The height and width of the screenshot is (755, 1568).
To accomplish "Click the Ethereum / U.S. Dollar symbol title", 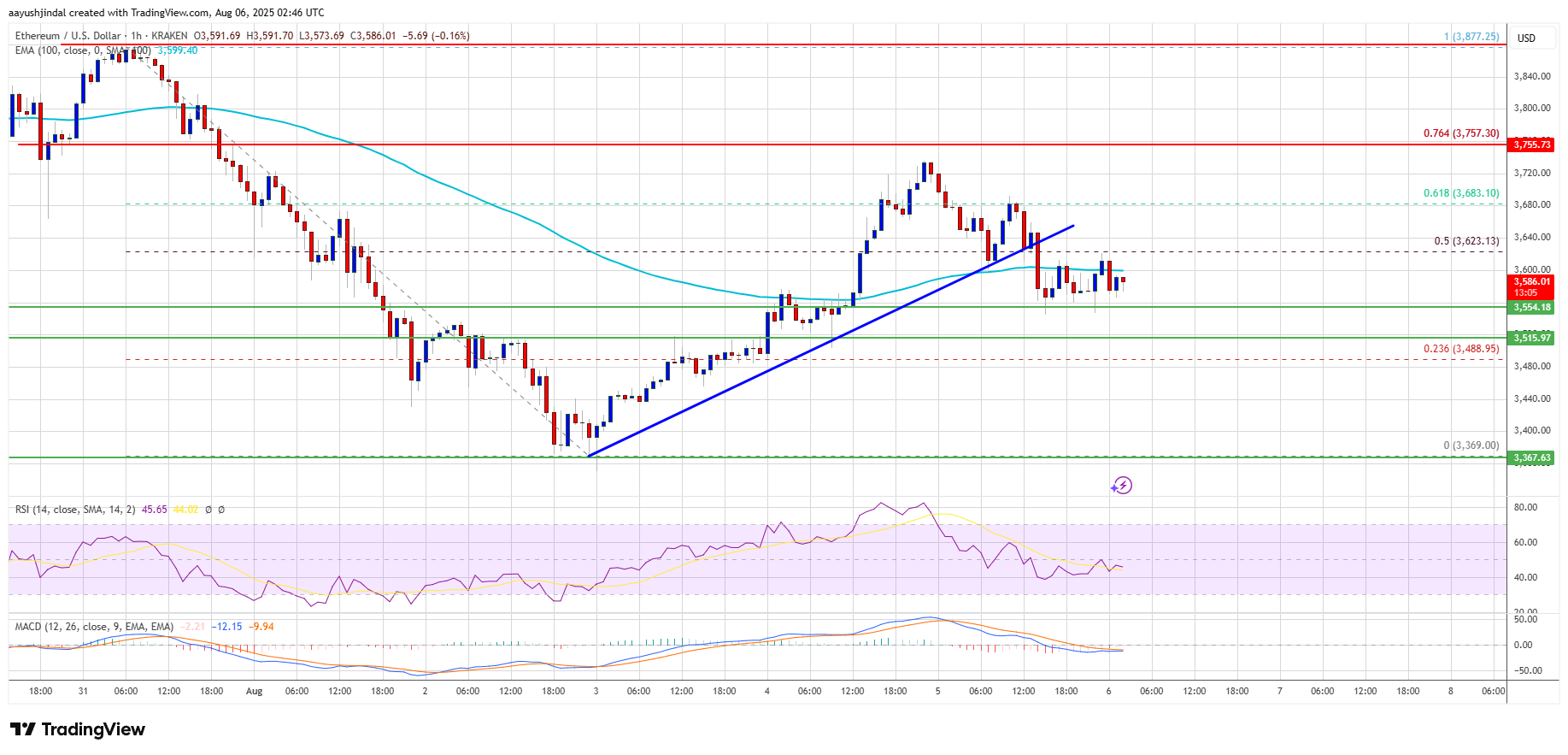I will (x=68, y=36).
